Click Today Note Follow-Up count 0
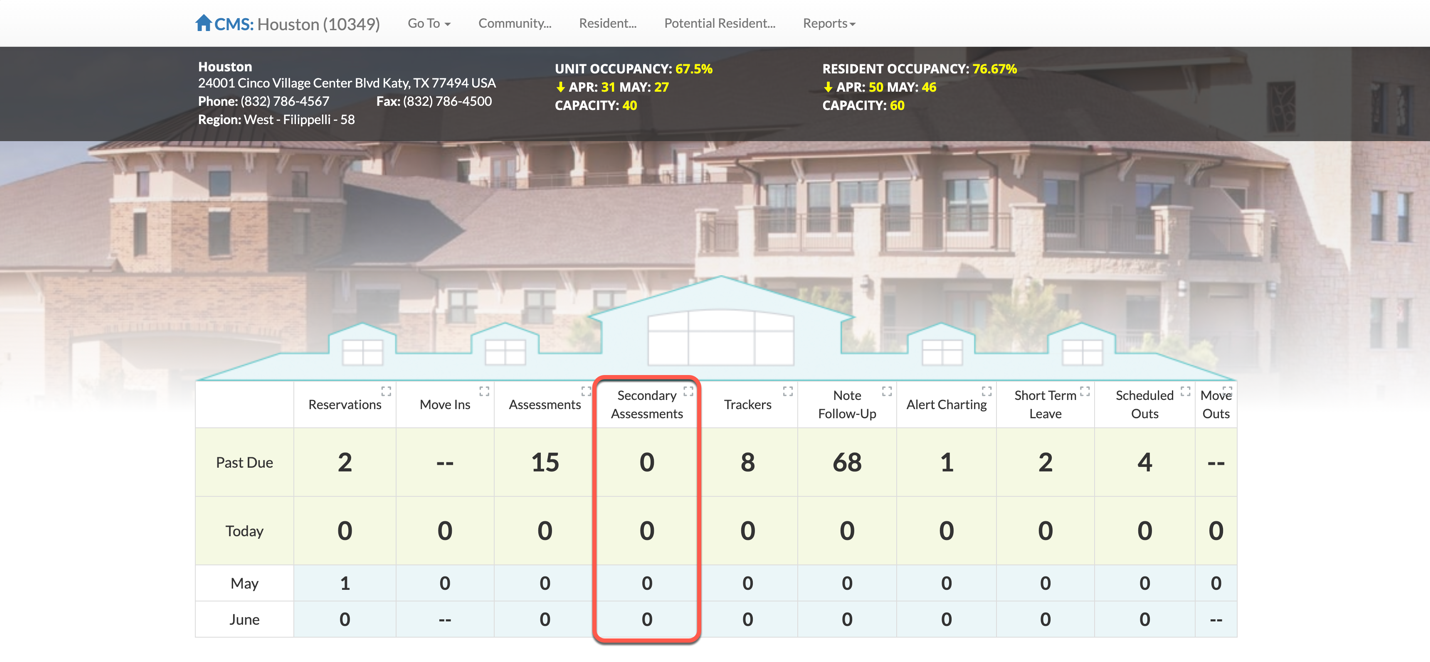Screen dimensions: 1430x662 point(847,531)
